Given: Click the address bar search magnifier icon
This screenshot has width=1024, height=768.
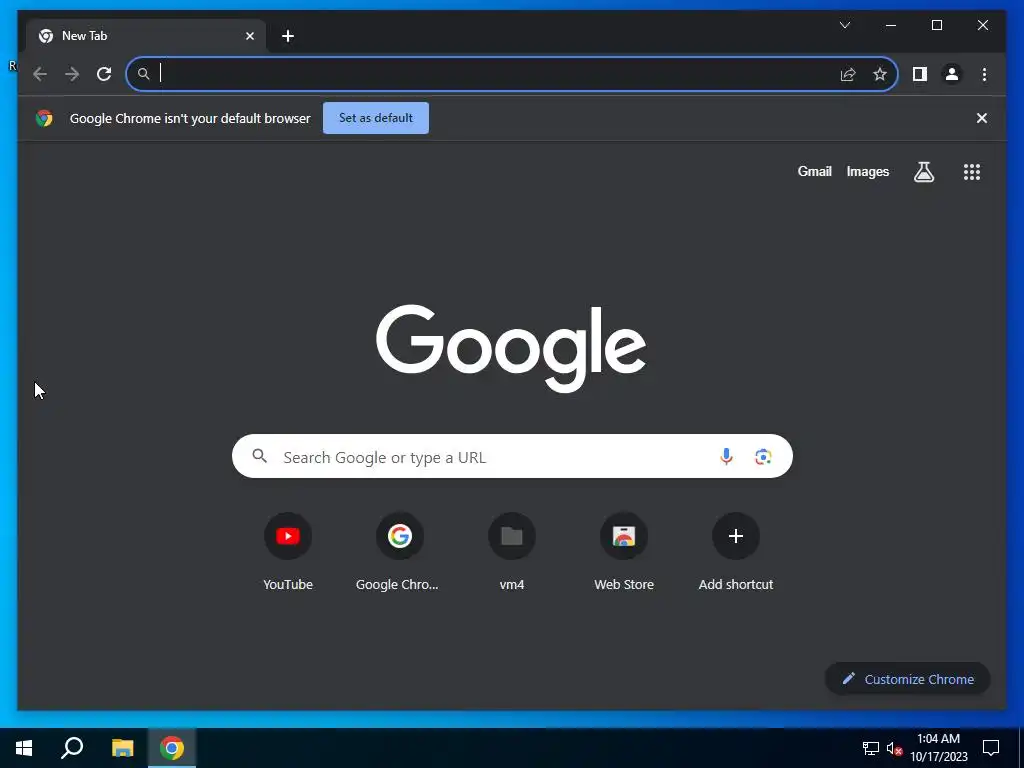Looking at the screenshot, I should (x=144, y=74).
